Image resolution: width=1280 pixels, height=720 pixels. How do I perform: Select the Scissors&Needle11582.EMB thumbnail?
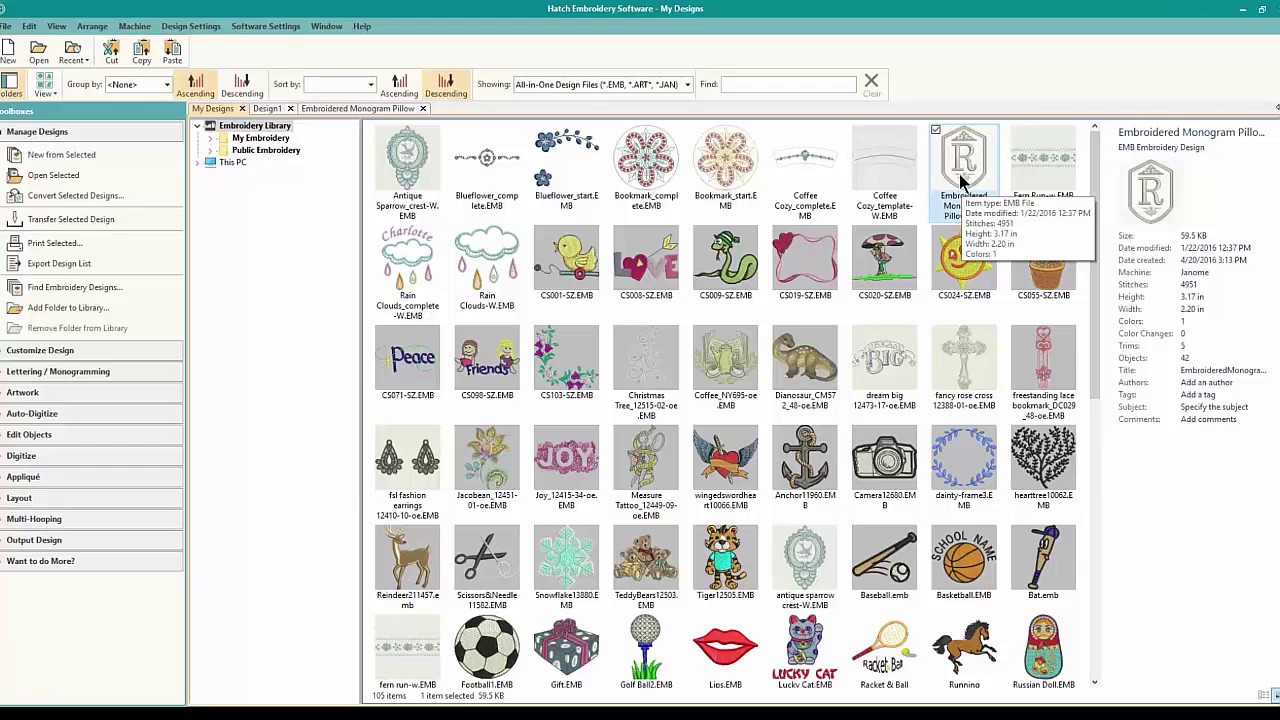pyautogui.click(x=487, y=557)
